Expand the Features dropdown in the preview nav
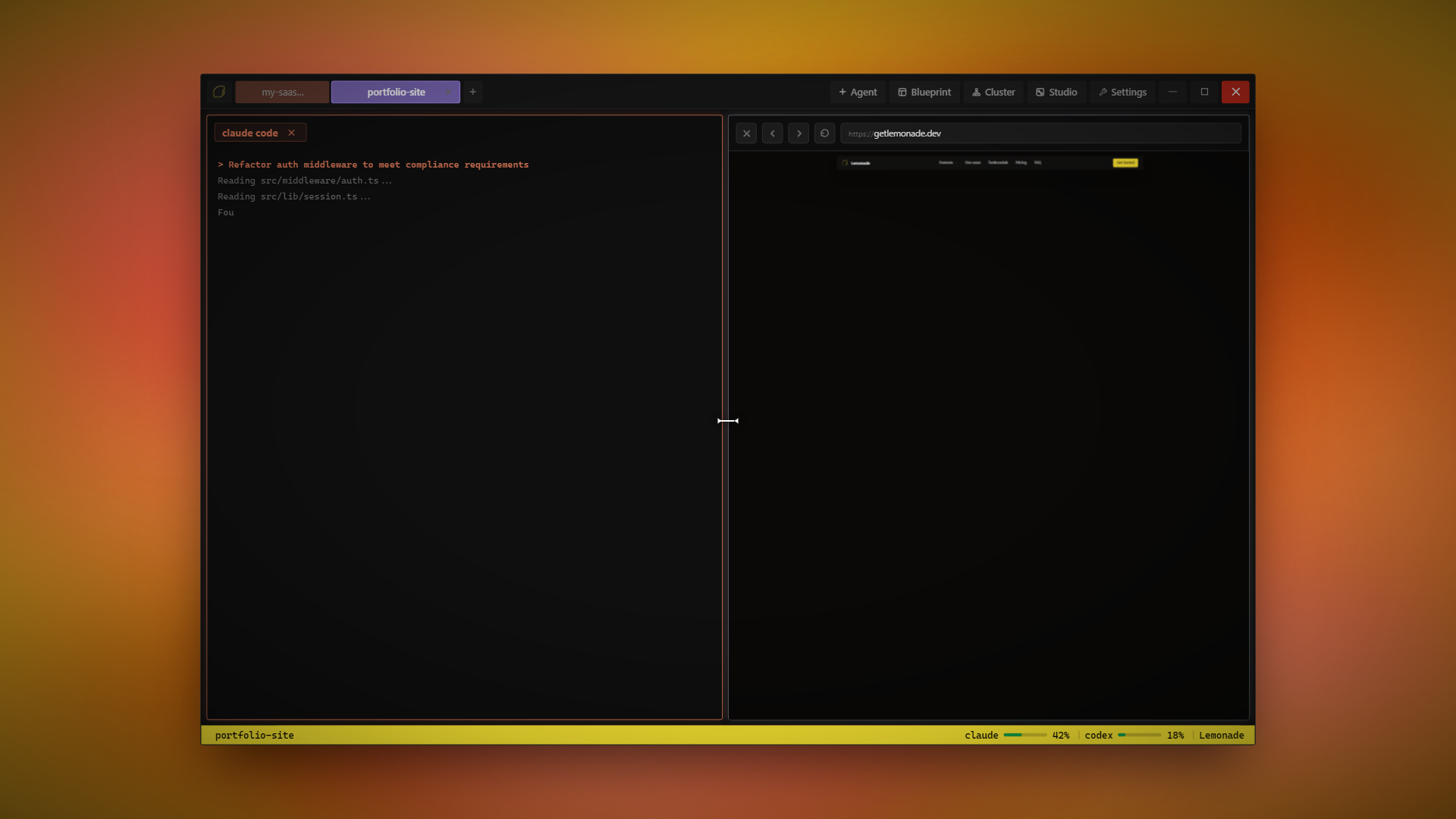1456x819 pixels. (946, 162)
